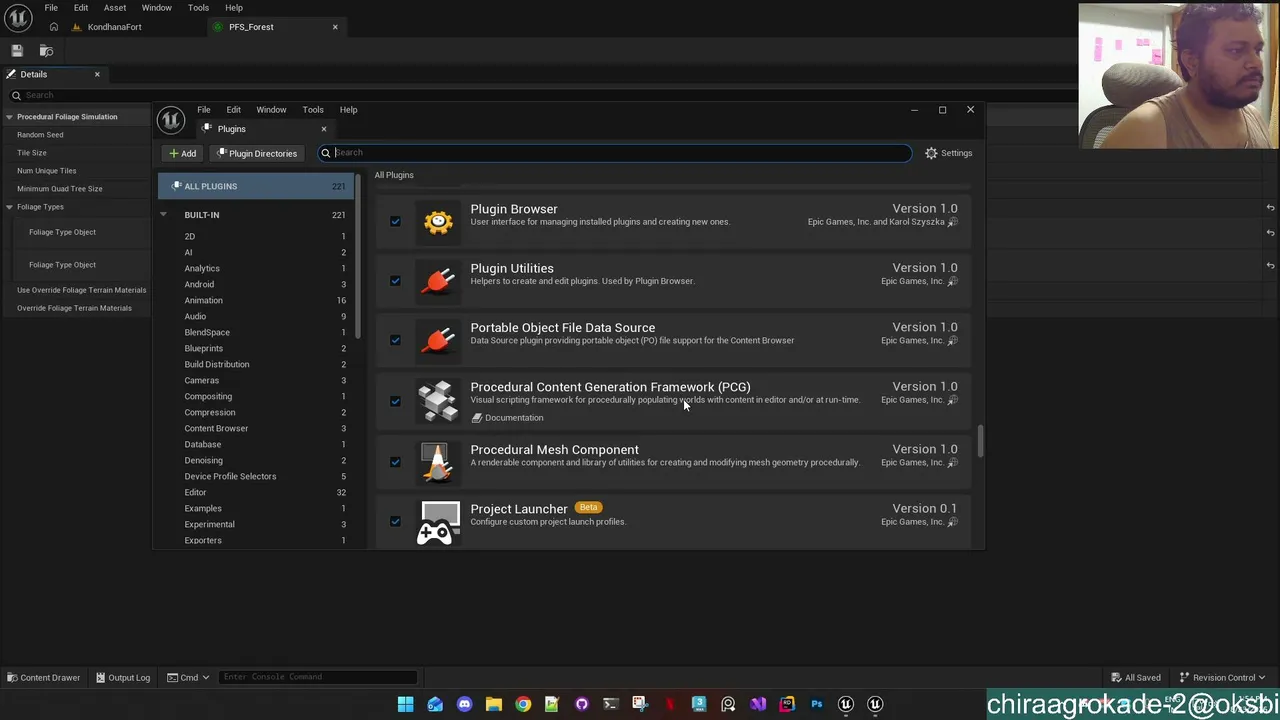Uncheck the Project Launcher plugin
1280x720 pixels.
coord(395,522)
